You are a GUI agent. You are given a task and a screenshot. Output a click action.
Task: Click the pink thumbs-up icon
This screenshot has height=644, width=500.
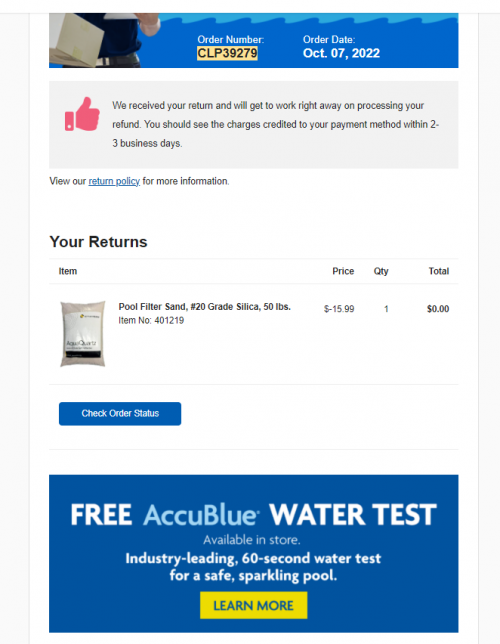tap(82, 114)
